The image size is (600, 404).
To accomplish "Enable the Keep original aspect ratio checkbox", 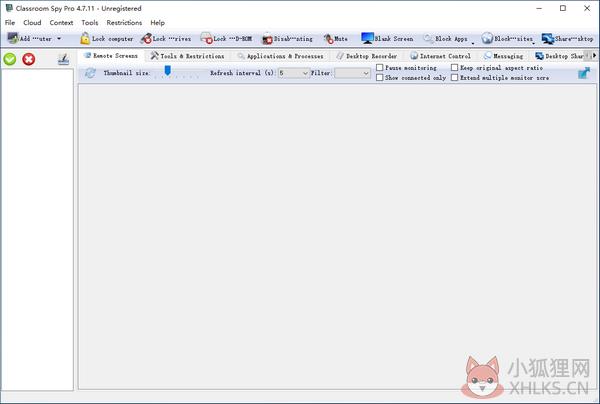I will 455,68.
